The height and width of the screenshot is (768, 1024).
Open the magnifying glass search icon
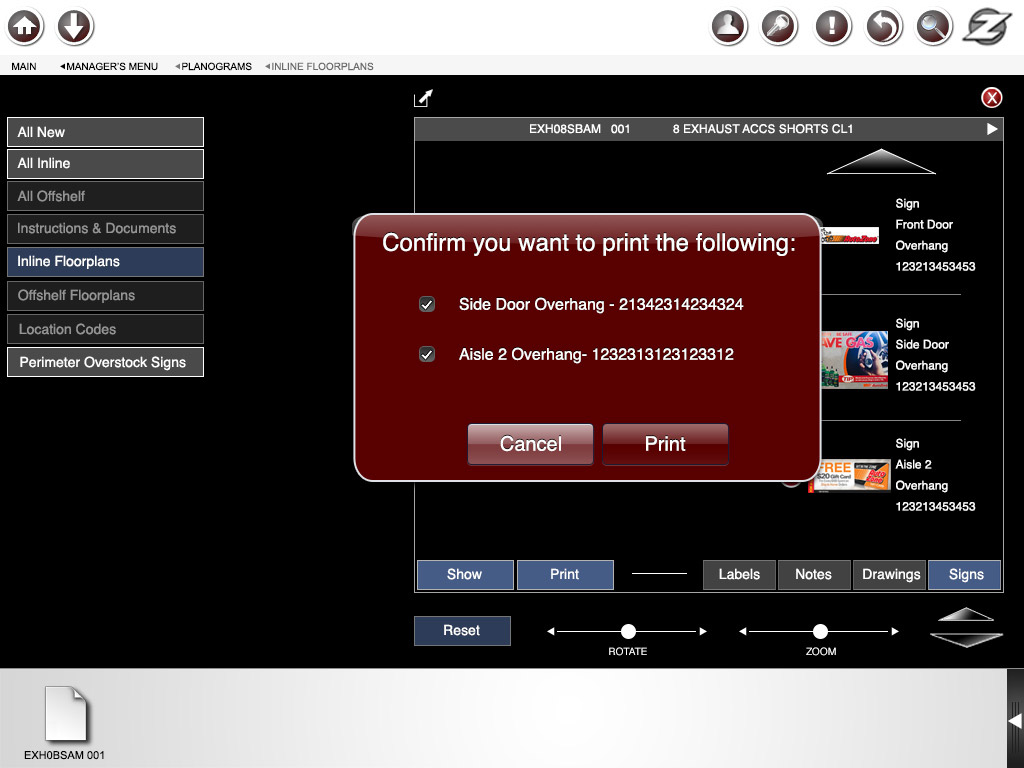click(x=934, y=27)
